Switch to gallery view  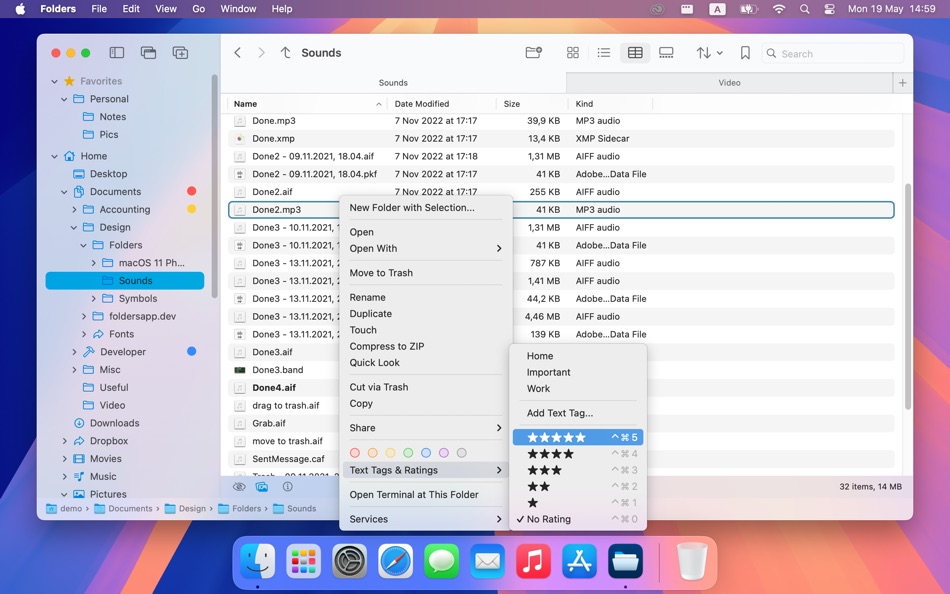click(x=666, y=52)
